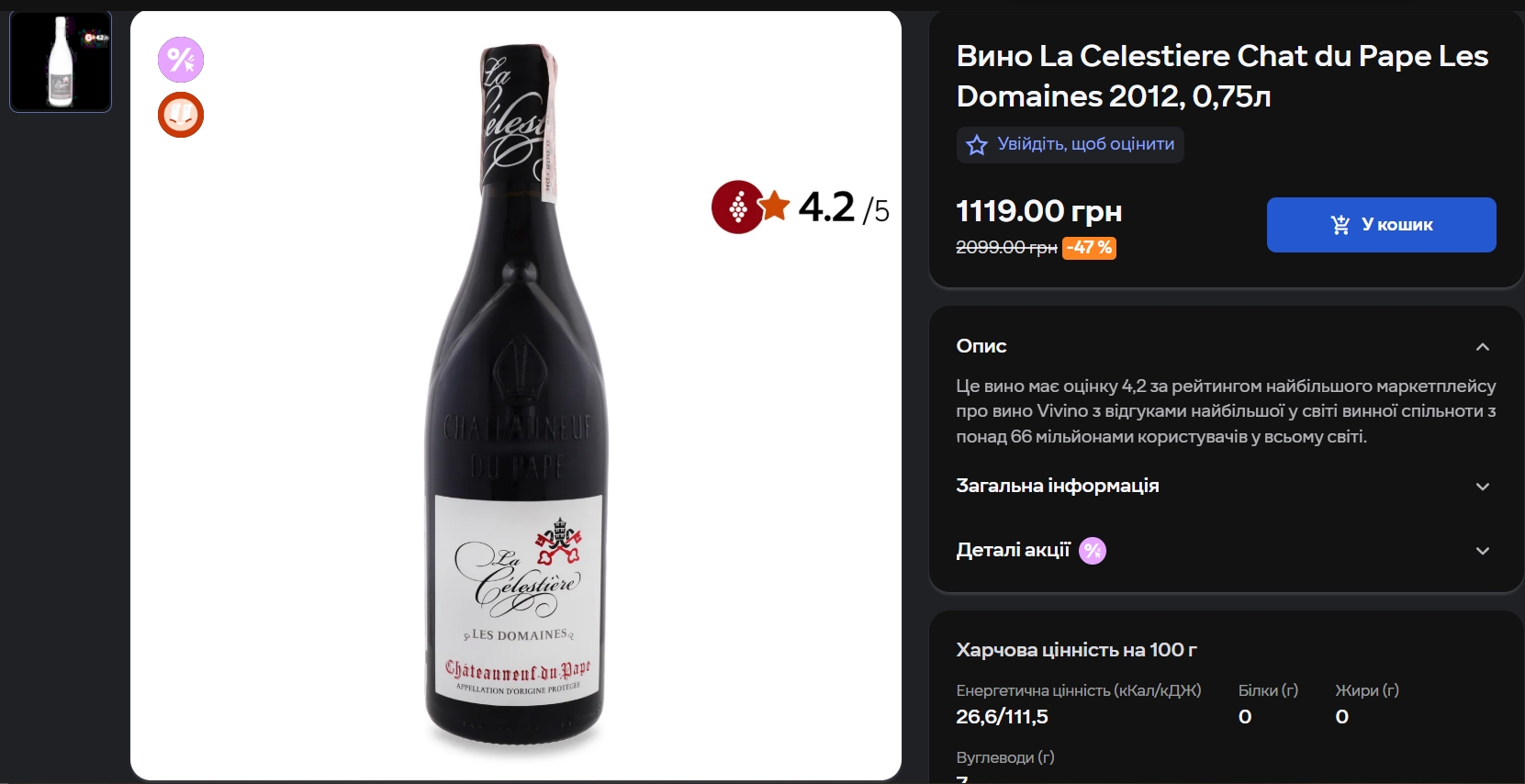Expand Загальна інформація with its chevron
Screen dimensions: 1525x784
(x=1482, y=487)
